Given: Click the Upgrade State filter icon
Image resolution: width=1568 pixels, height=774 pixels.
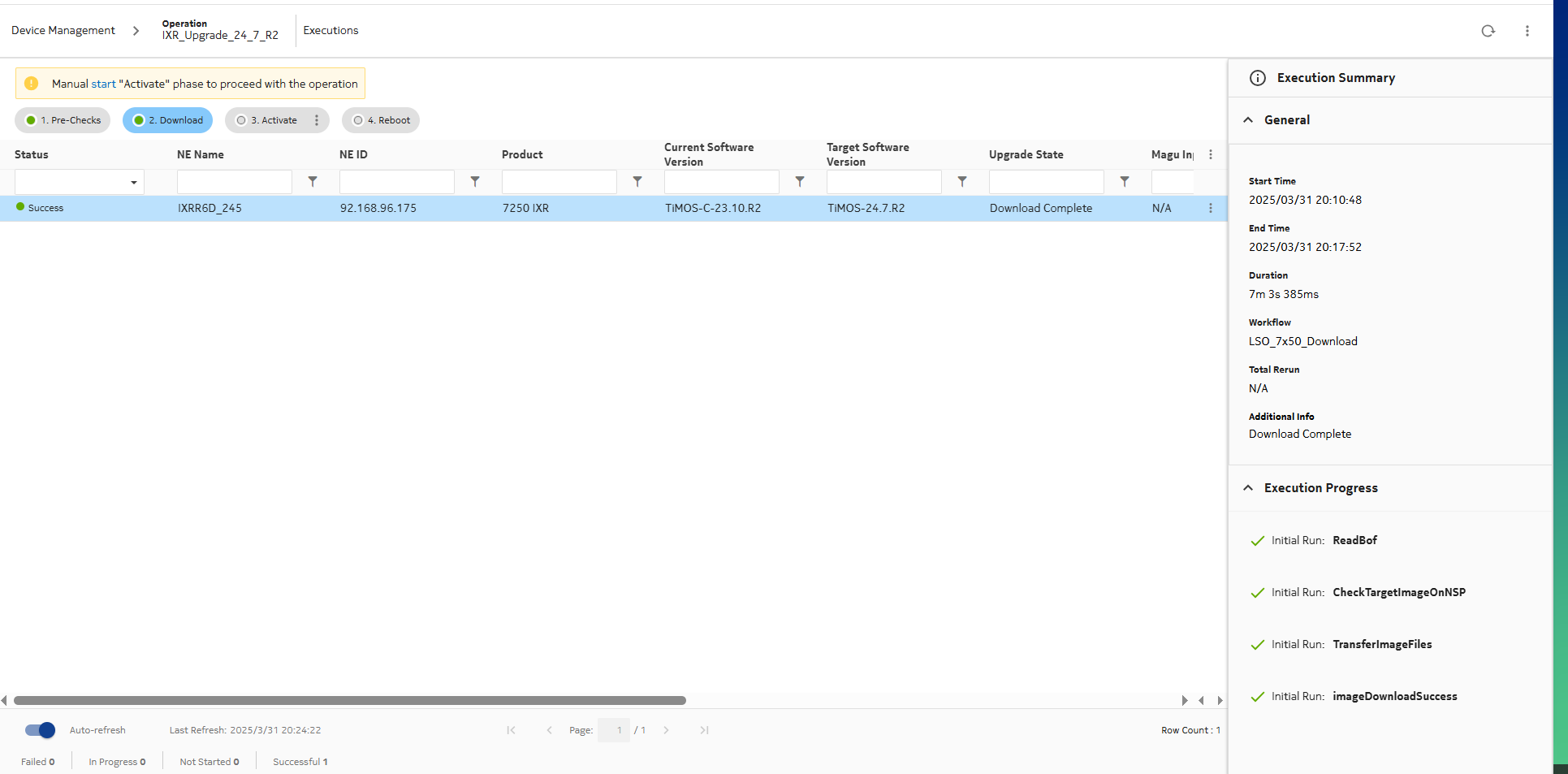Looking at the screenshot, I should pyautogui.click(x=1125, y=182).
